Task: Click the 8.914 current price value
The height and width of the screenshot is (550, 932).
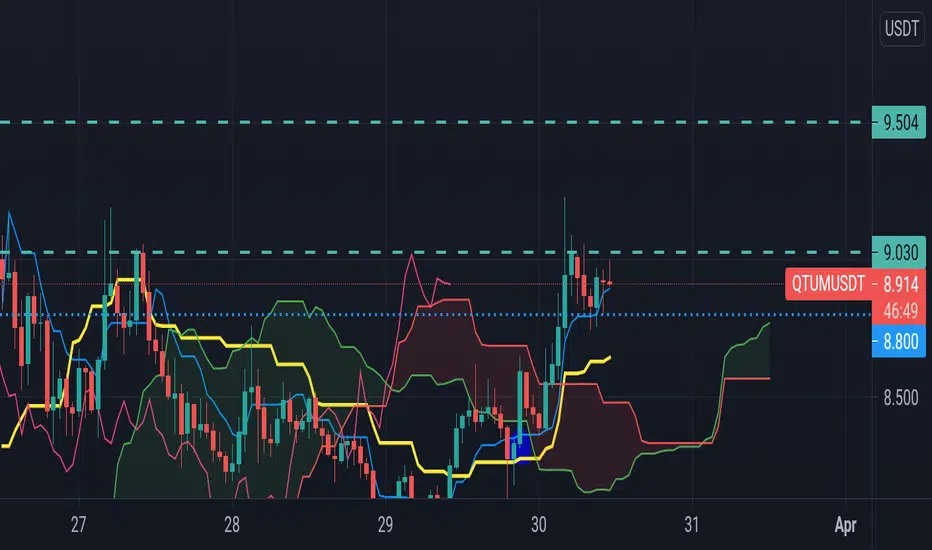Action: click(x=900, y=284)
